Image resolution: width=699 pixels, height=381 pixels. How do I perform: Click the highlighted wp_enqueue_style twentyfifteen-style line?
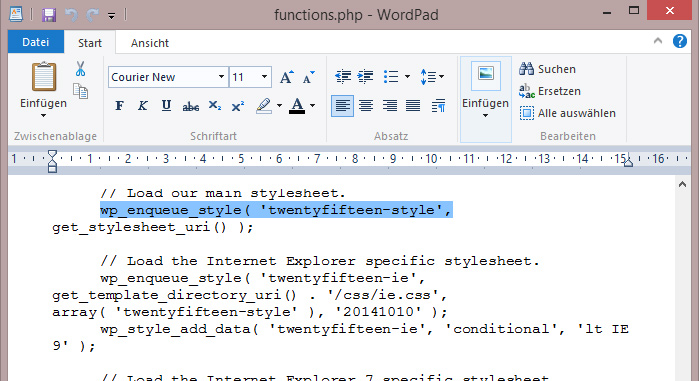pos(276,210)
